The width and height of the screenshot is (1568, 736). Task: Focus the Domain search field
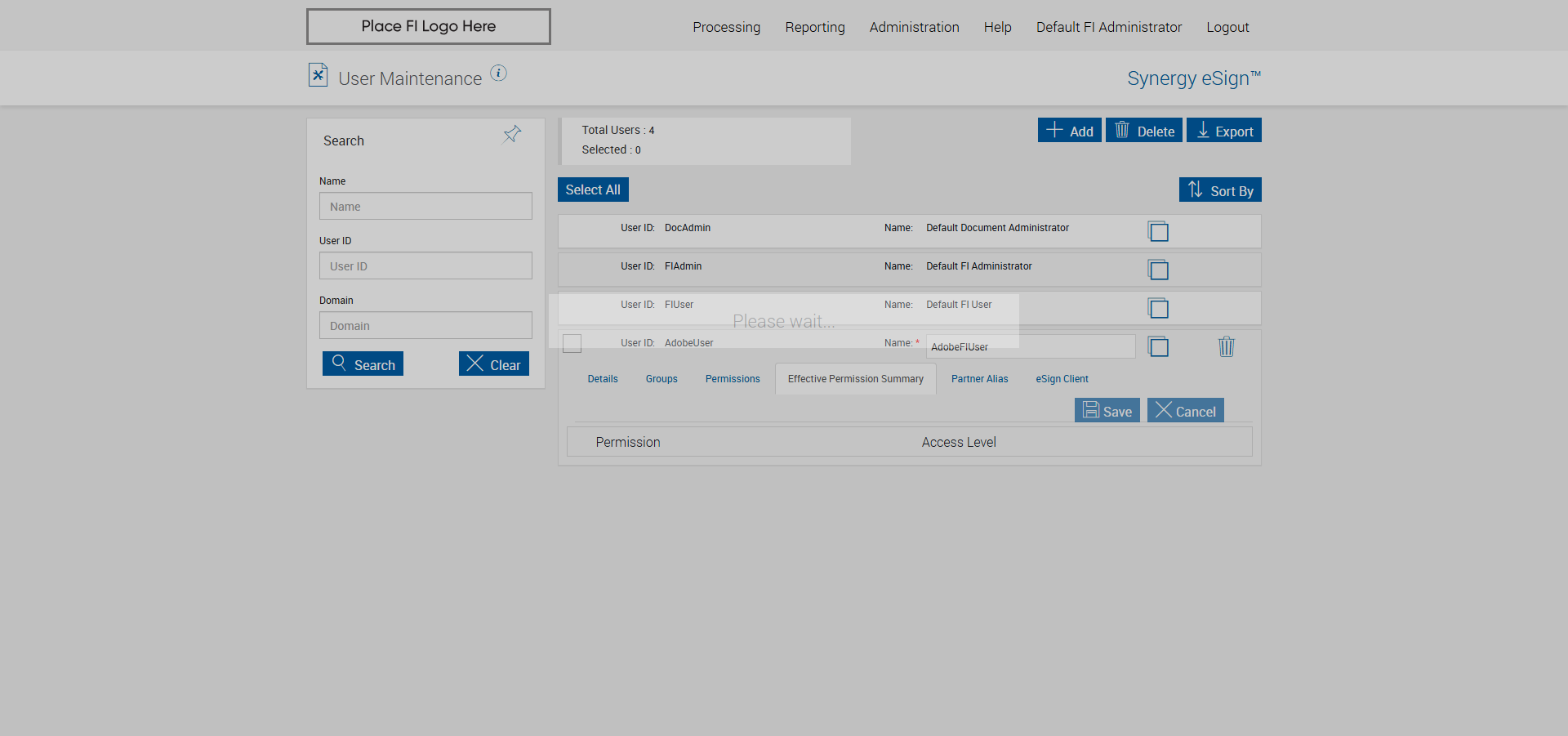coord(425,325)
